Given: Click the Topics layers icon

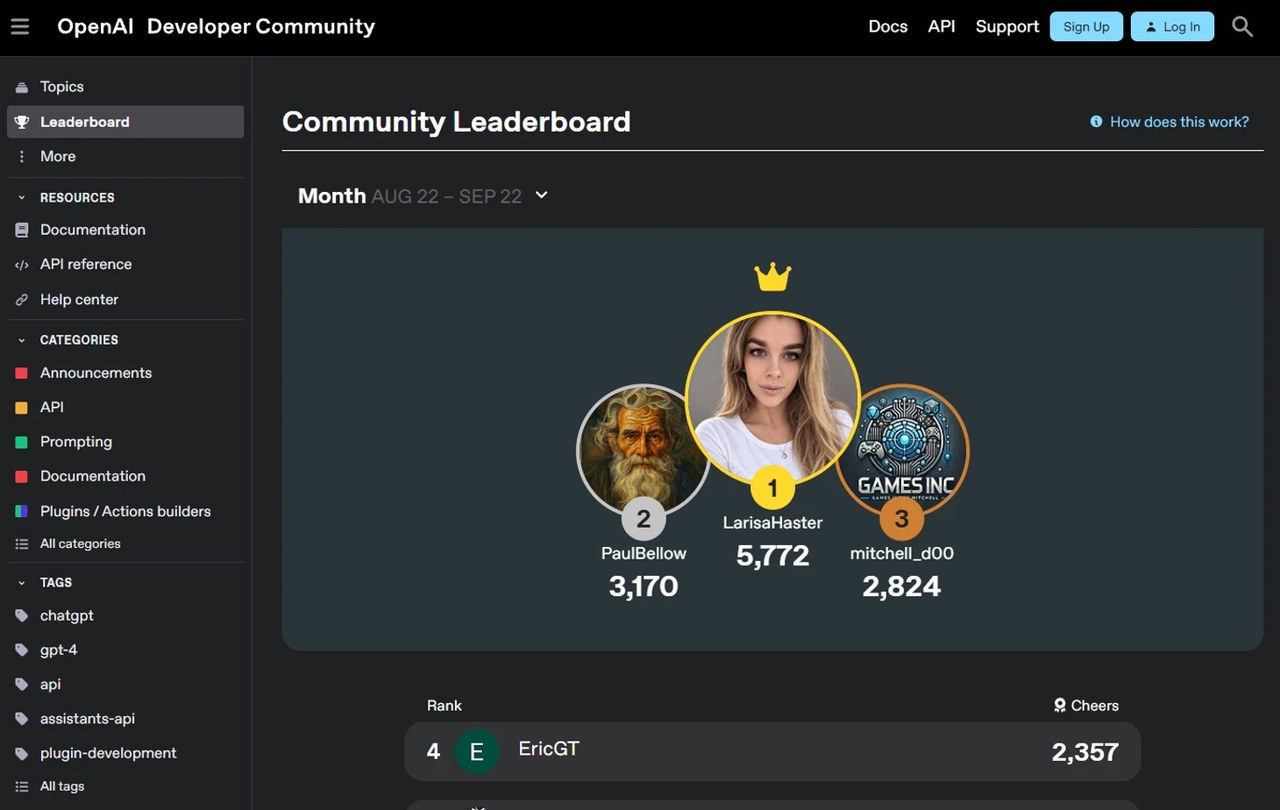Looking at the screenshot, I should (22, 87).
